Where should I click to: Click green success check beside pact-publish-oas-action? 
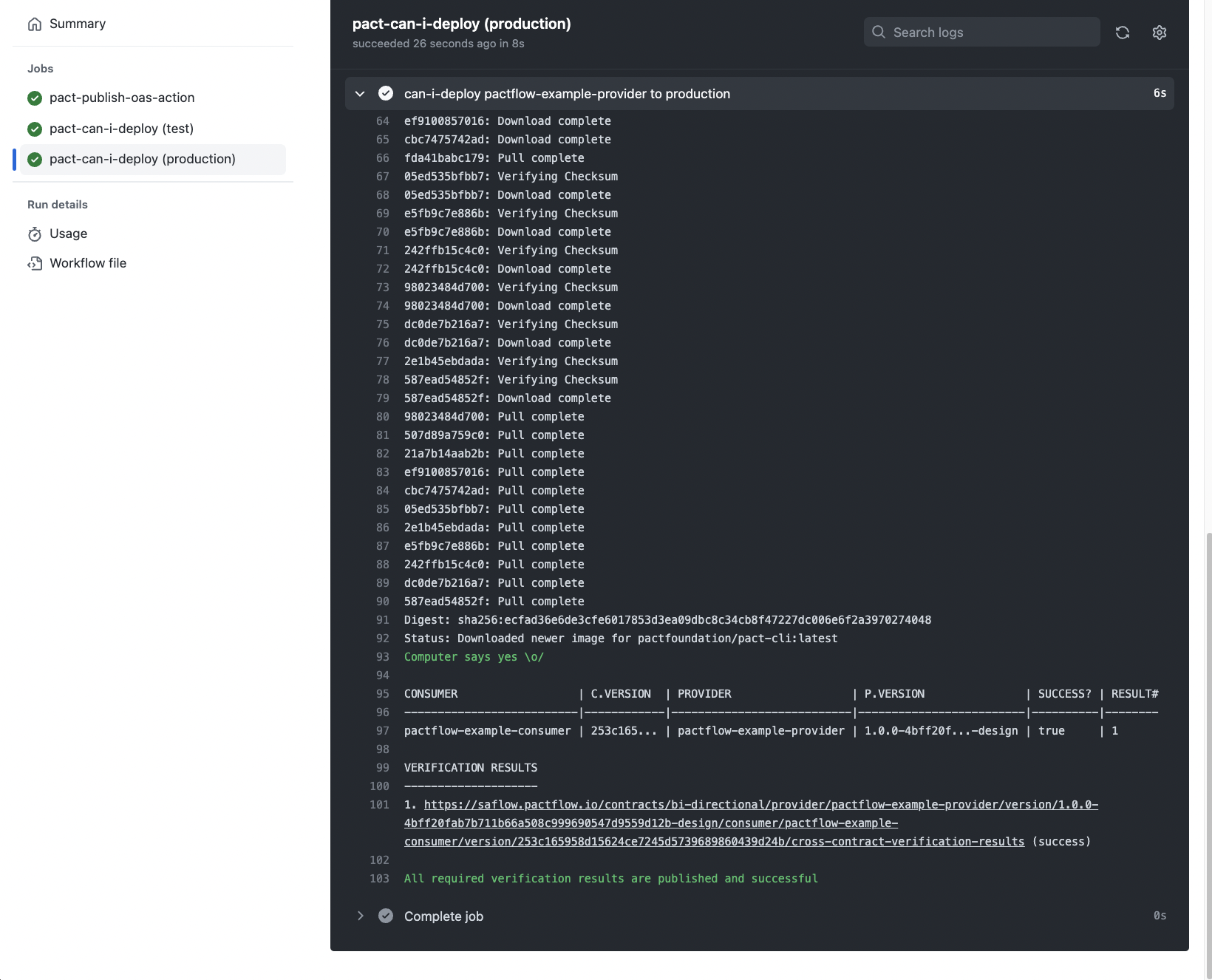[34, 98]
